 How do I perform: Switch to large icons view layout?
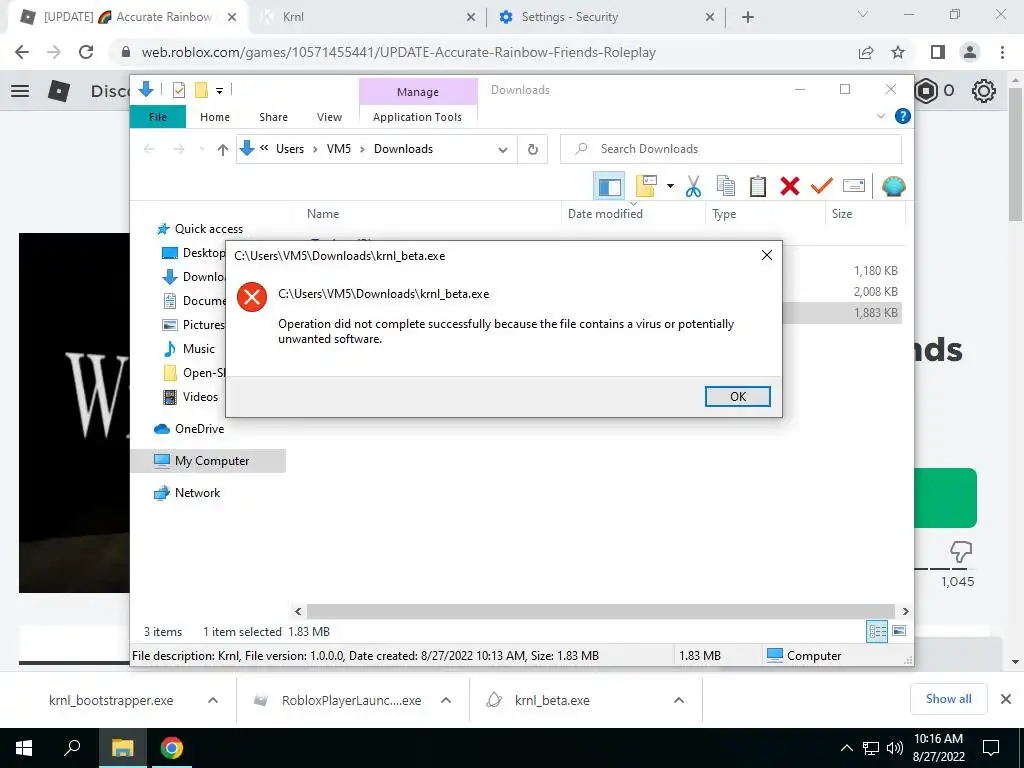coord(899,631)
